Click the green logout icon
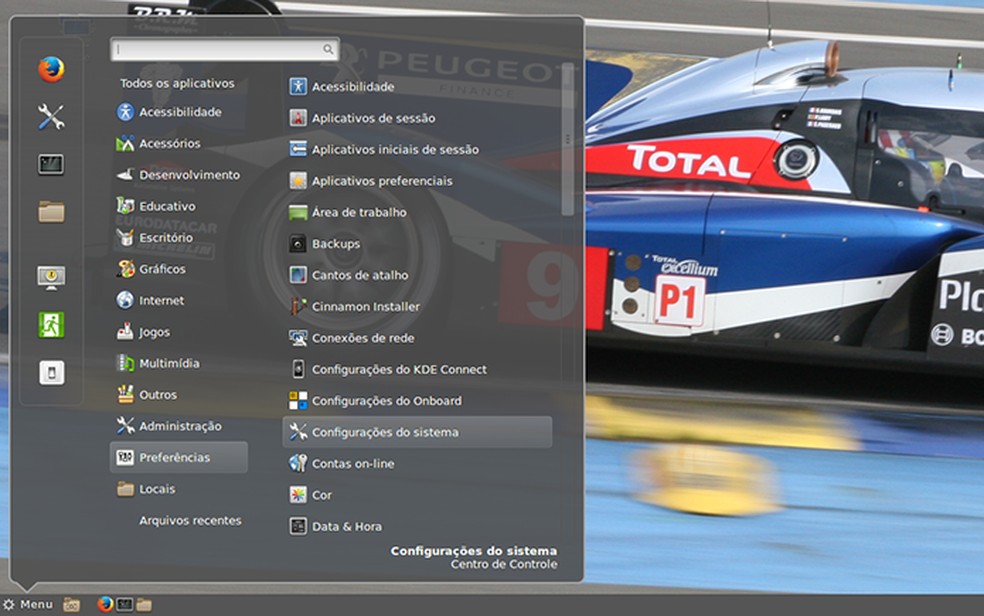The height and width of the screenshot is (616, 984). (51, 324)
